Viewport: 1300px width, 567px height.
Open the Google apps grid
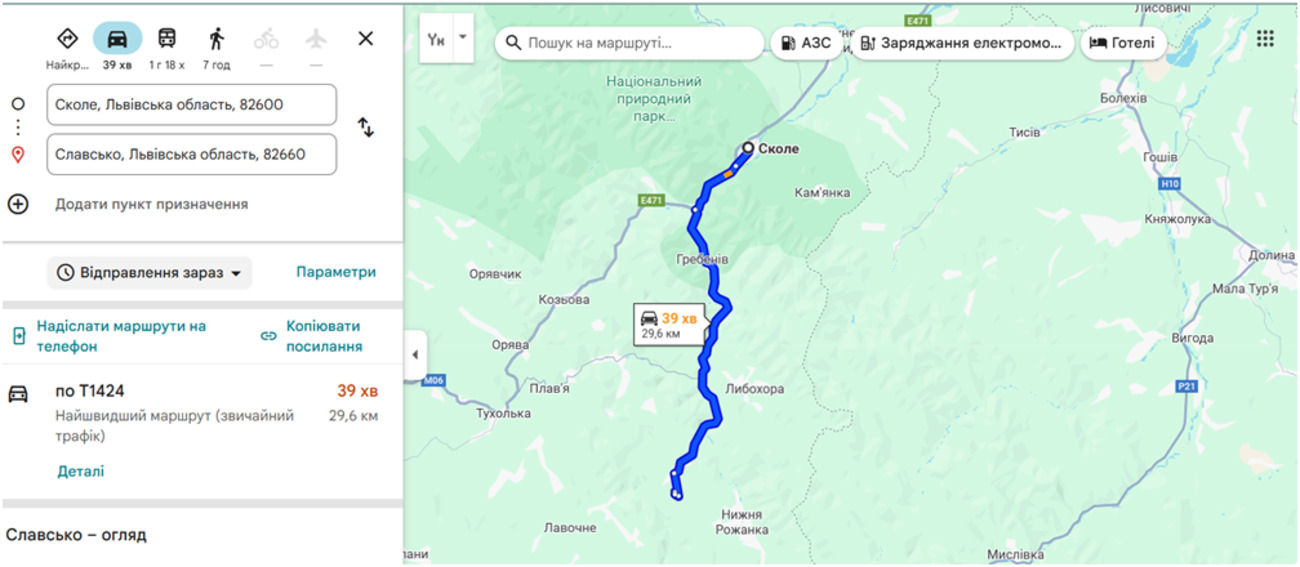click(x=1265, y=39)
